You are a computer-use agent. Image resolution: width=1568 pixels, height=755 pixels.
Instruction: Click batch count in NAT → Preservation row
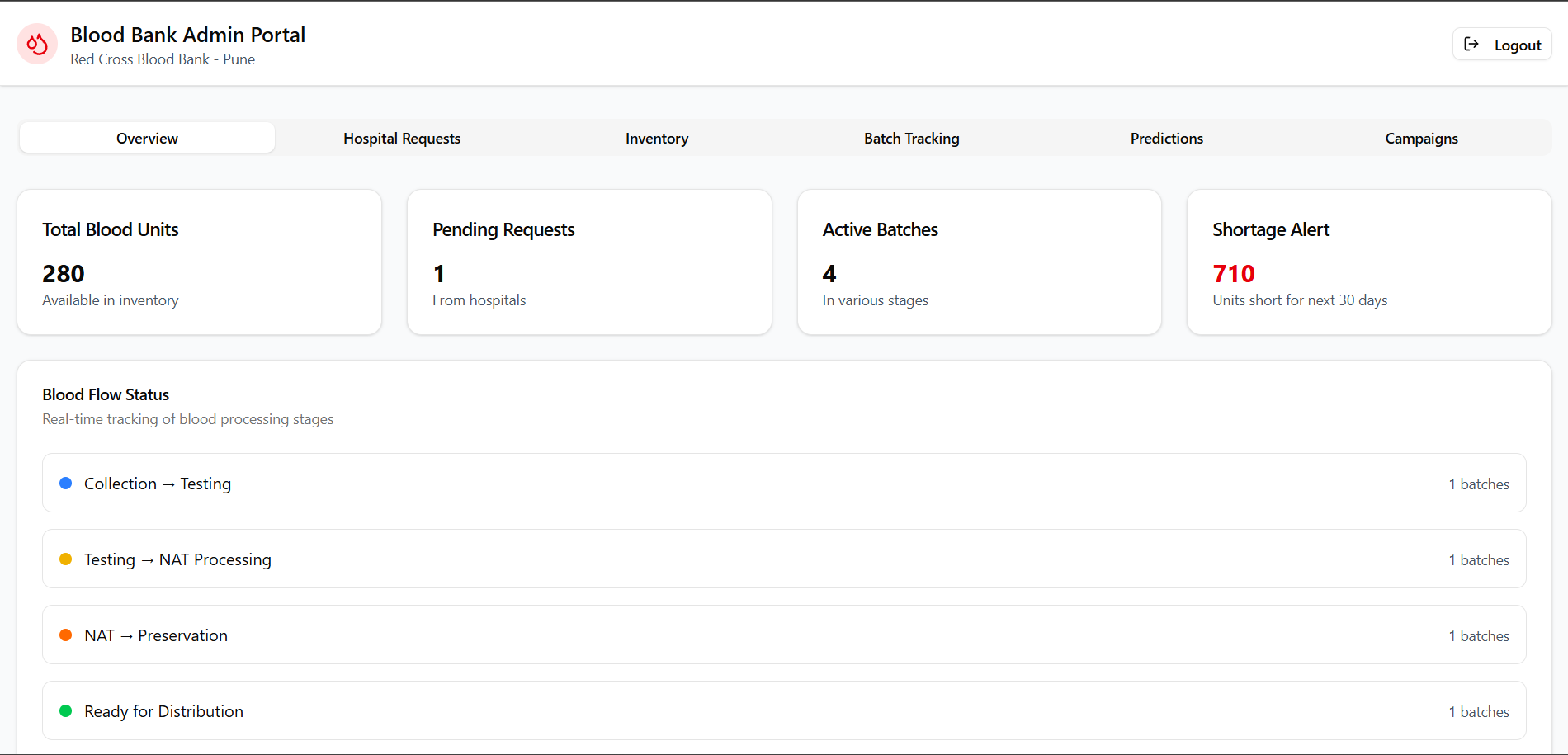[x=1479, y=636]
